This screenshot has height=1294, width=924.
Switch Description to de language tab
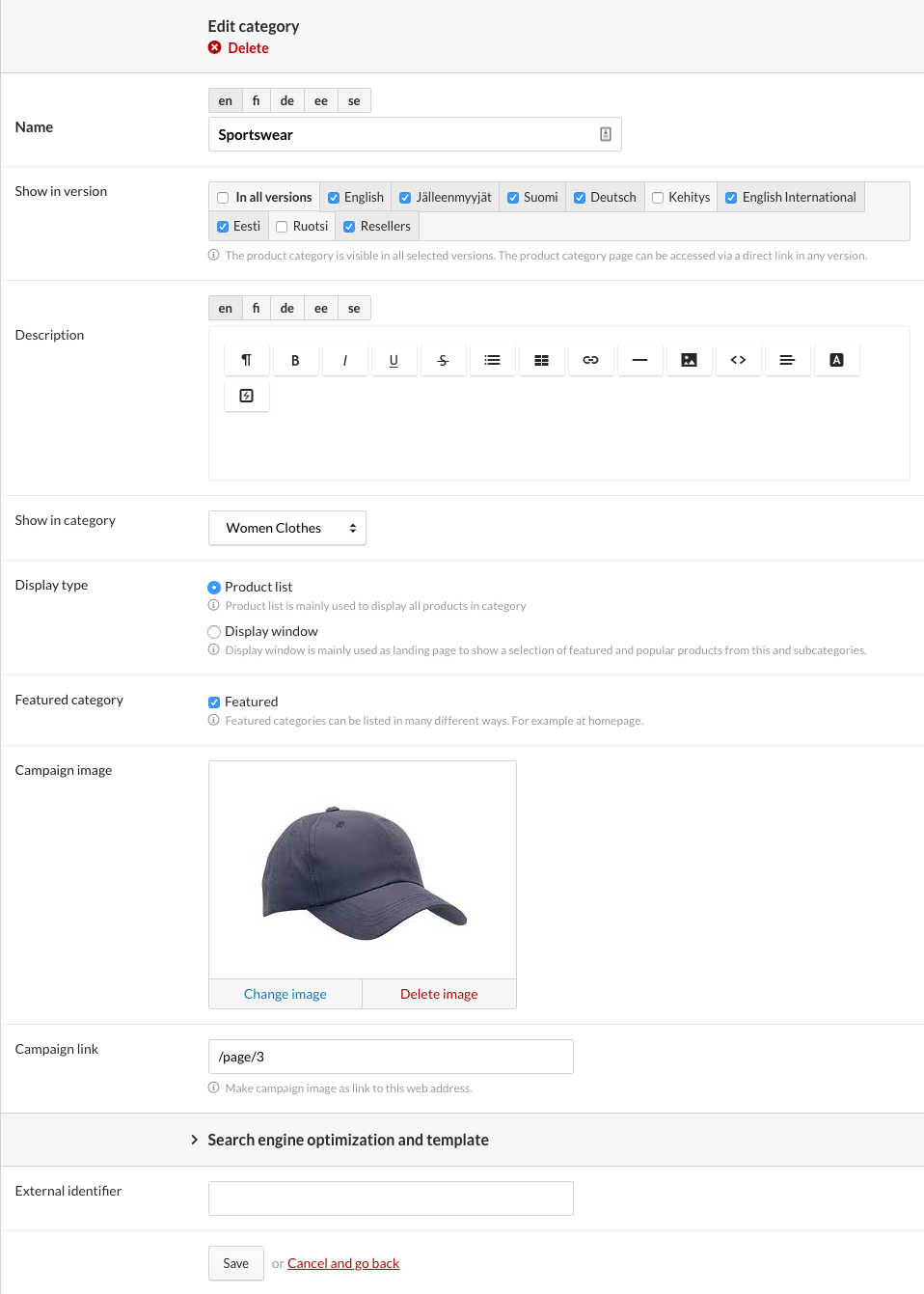[x=287, y=308]
